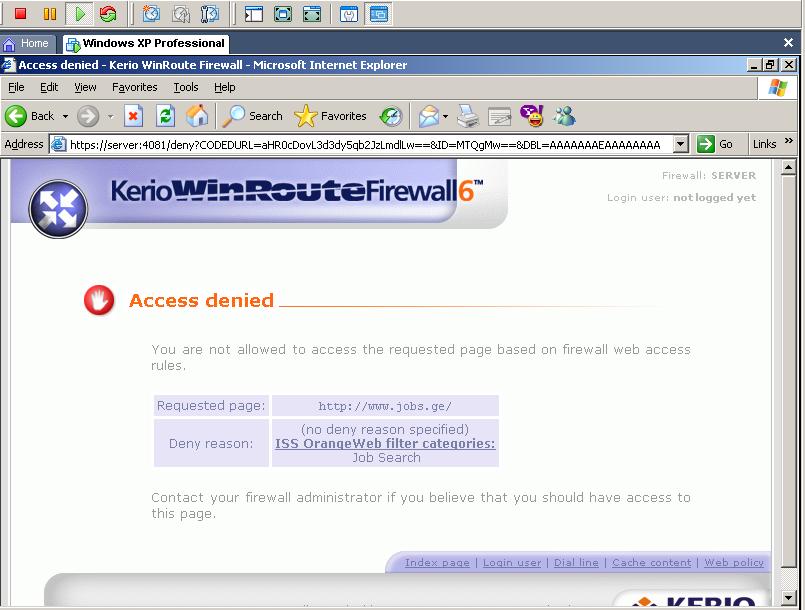Print the current page
Viewport: 805px width, 610px height.
(x=468, y=116)
